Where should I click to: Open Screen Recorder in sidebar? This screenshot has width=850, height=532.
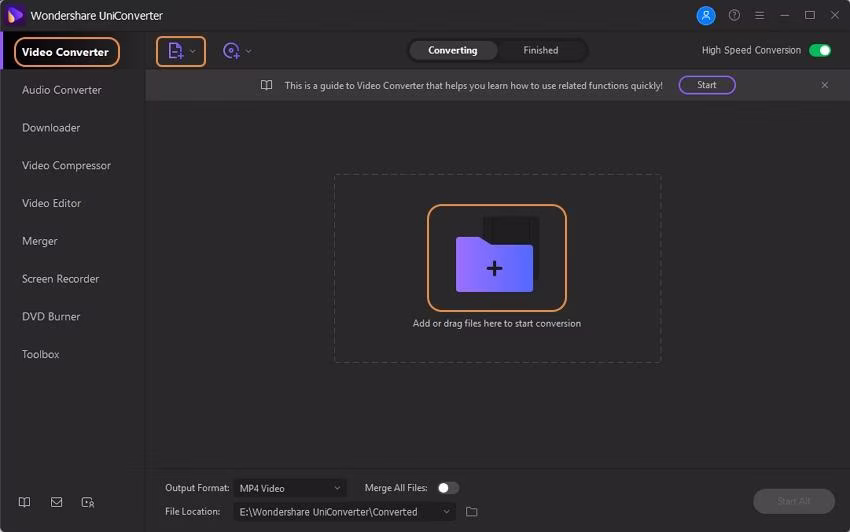pos(61,279)
